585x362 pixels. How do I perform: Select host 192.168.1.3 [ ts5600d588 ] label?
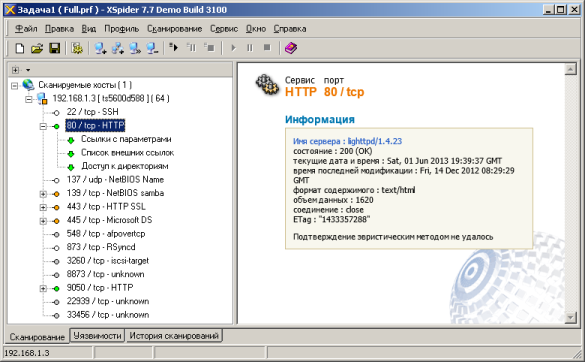coord(111,99)
